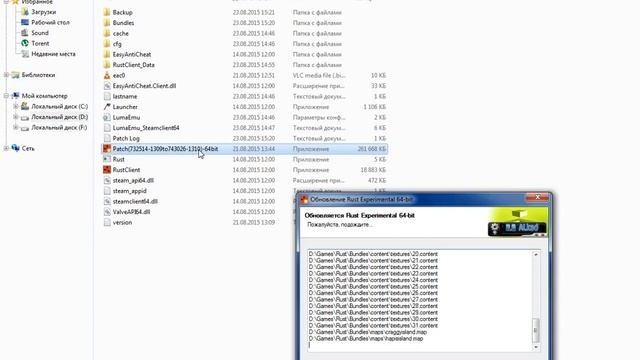Close the Rust Experimental updater window

coord(537,198)
